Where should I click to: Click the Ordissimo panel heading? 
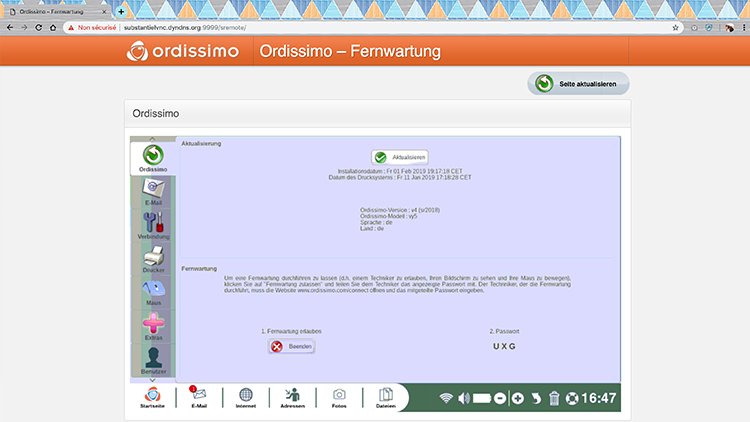click(x=156, y=113)
